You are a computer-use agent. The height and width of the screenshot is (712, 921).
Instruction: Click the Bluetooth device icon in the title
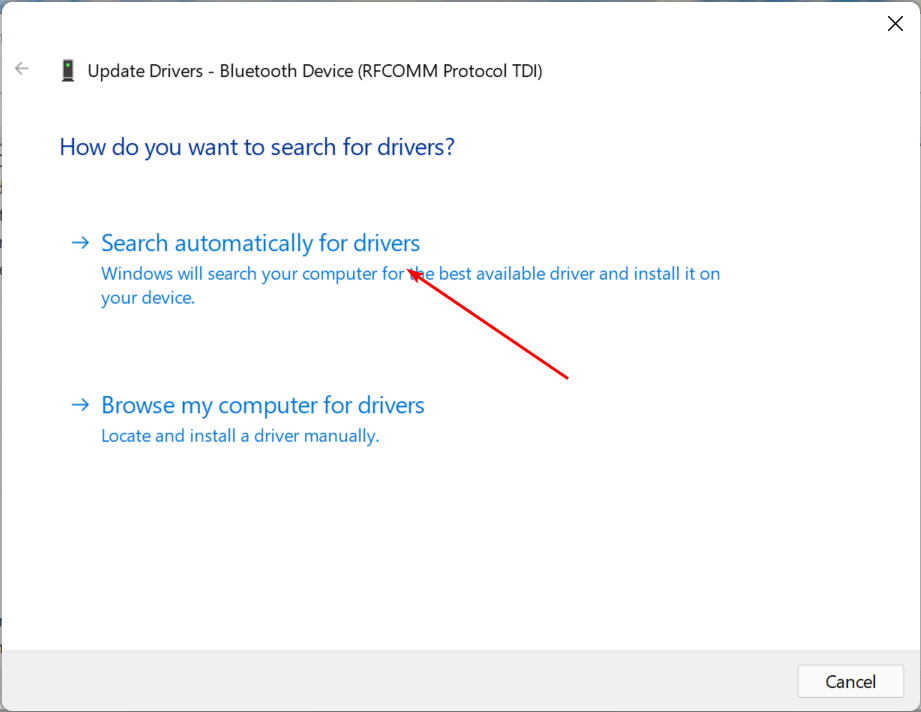click(x=68, y=70)
